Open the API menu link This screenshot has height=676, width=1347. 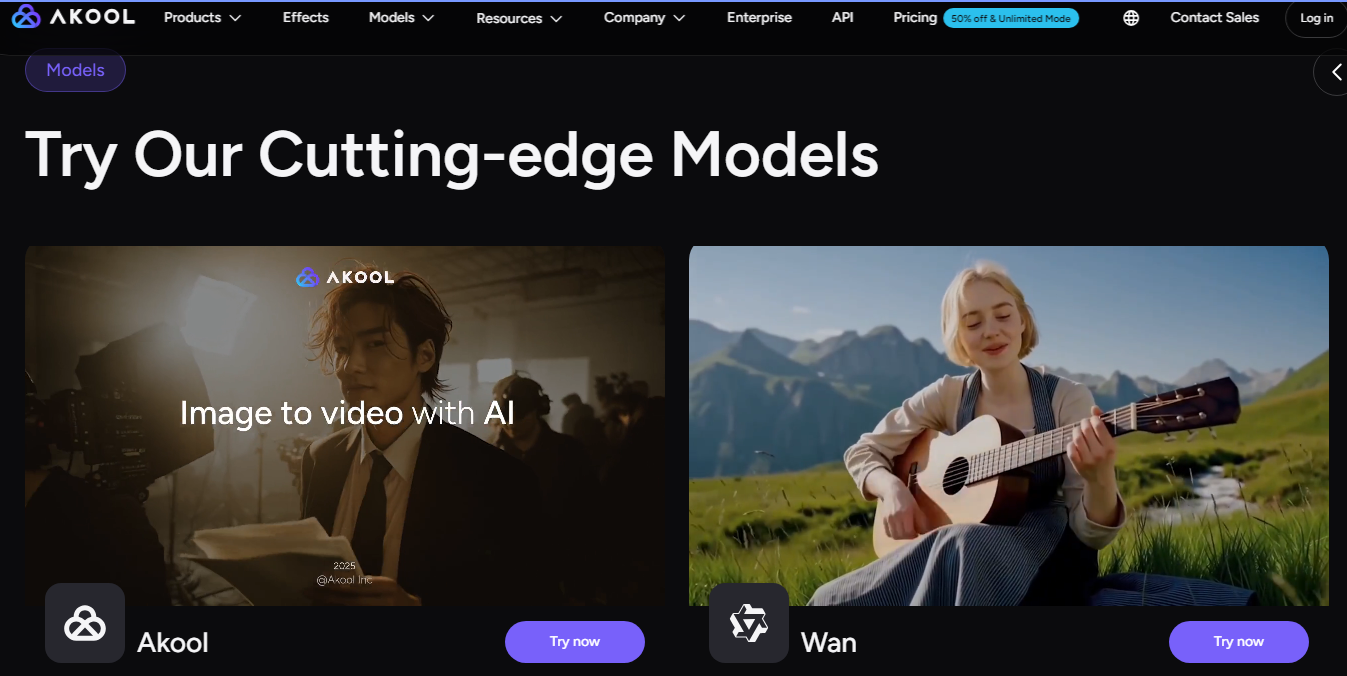[843, 18]
